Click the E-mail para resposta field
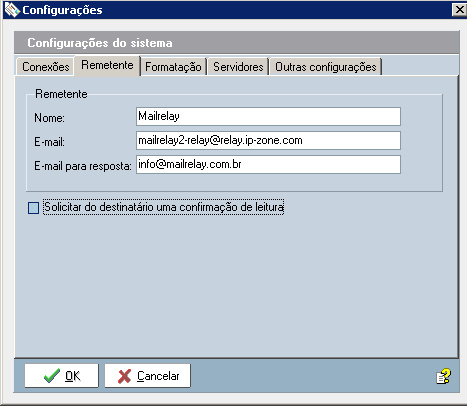Screen dimensions: 467x406 click(268, 164)
